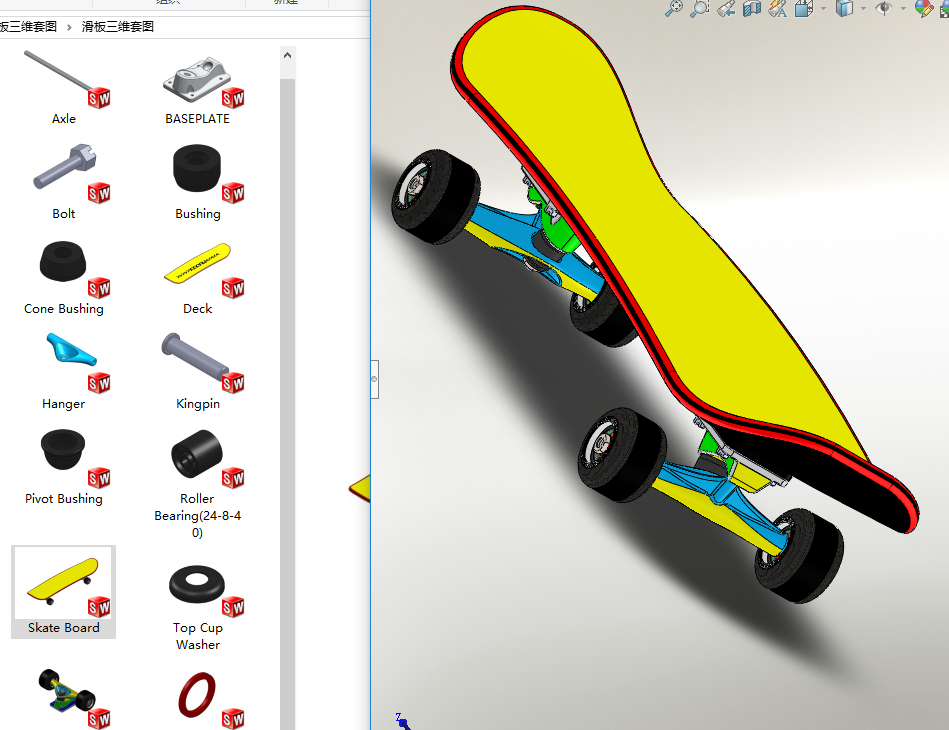Expand the Hide/Show Items dropdown arrow
The width and height of the screenshot is (949, 730).
coord(903,8)
